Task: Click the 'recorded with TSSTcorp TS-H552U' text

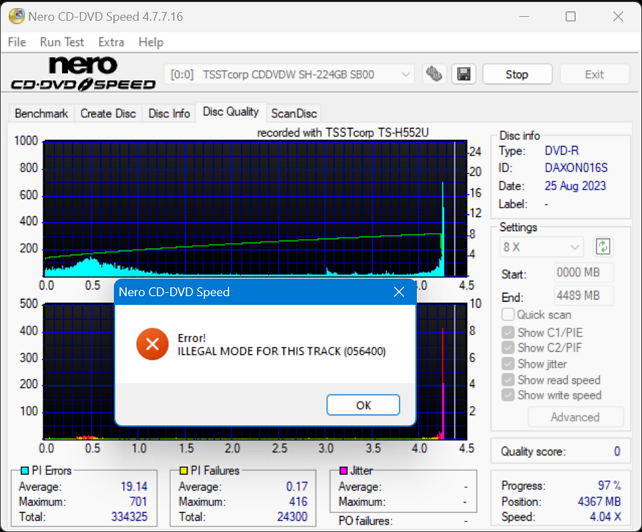Action: click(x=343, y=133)
